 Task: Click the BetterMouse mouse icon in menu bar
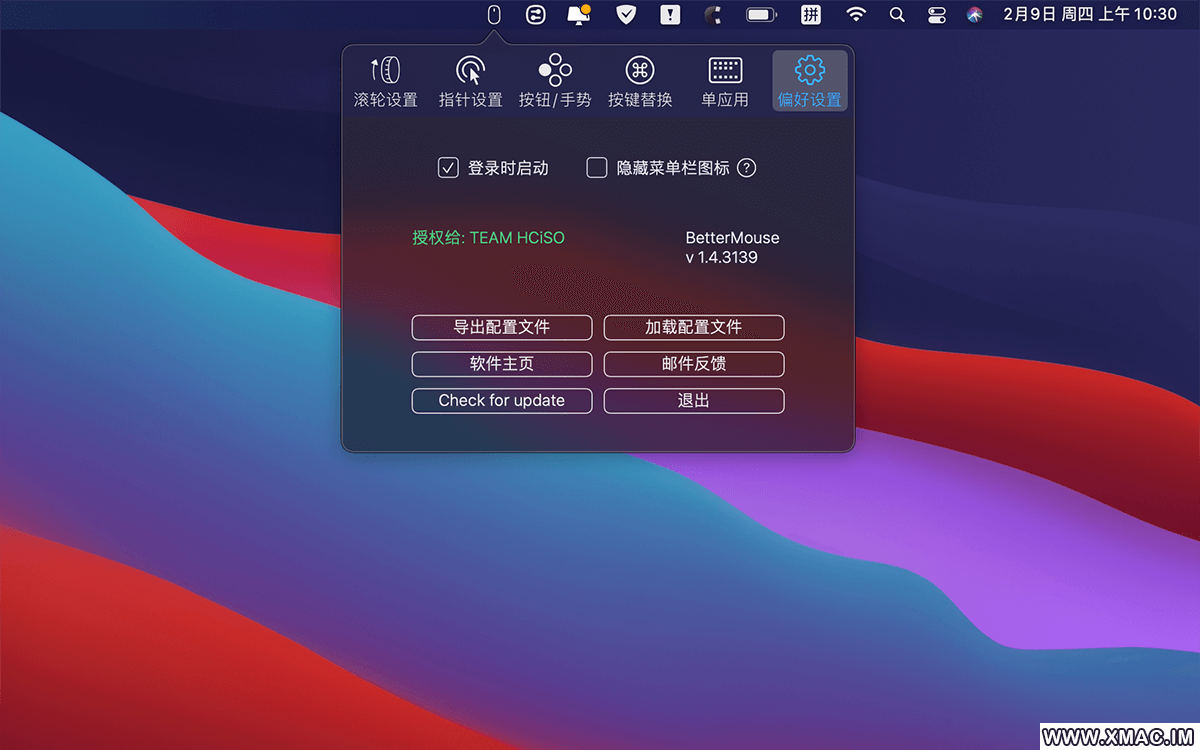(x=493, y=14)
